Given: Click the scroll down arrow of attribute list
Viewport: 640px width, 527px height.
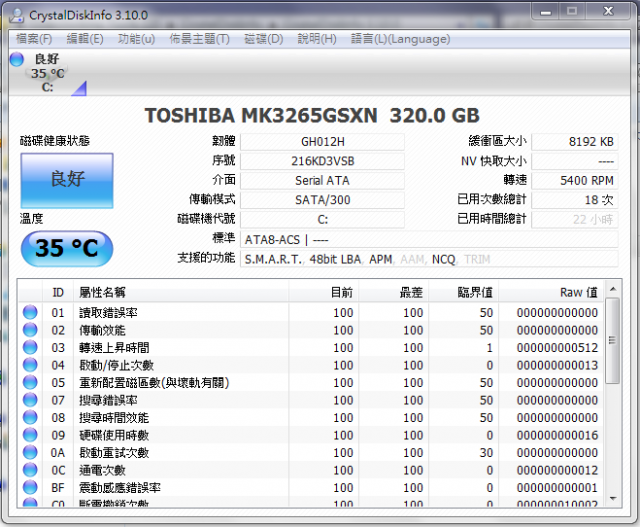Looking at the screenshot, I should 613,498.
